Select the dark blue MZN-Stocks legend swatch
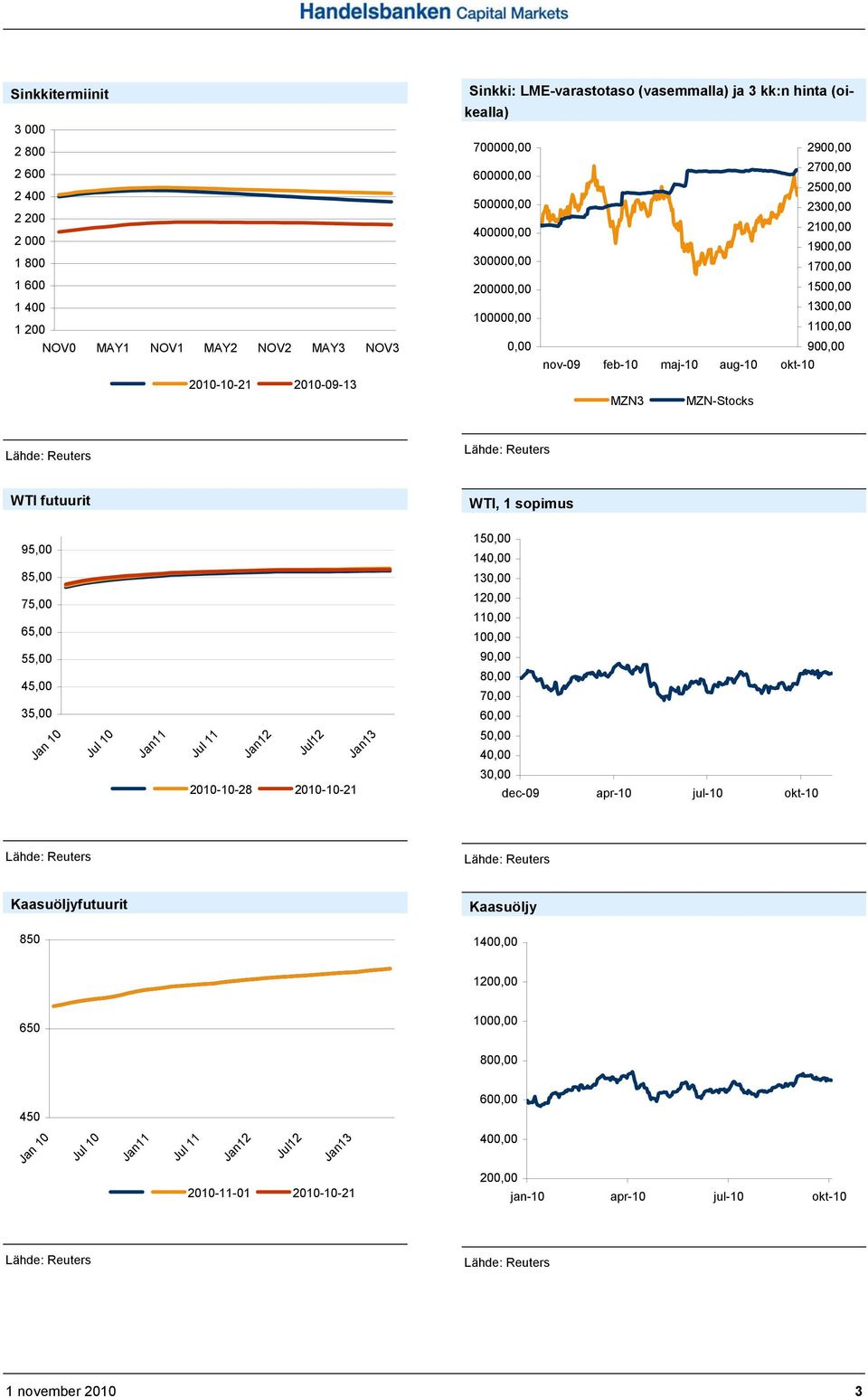The height and width of the screenshot is (1397, 868). (667, 401)
